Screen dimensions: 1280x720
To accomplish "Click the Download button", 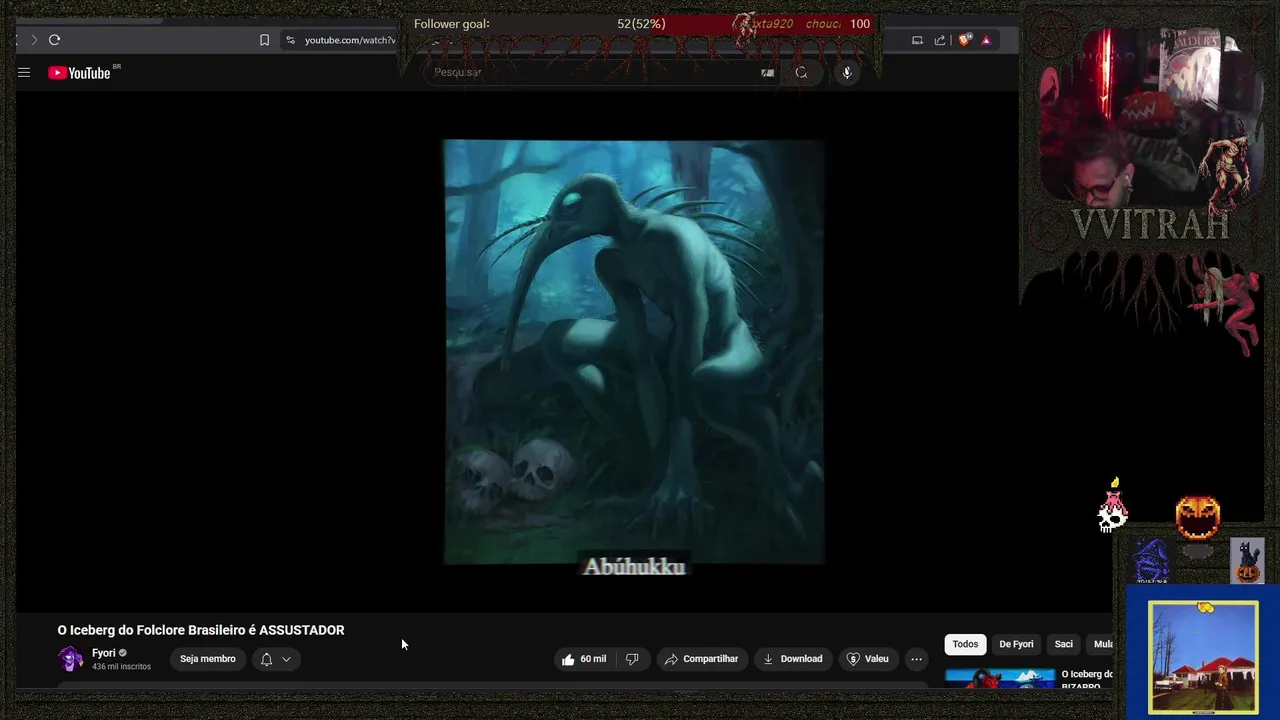I will pos(792,659).
